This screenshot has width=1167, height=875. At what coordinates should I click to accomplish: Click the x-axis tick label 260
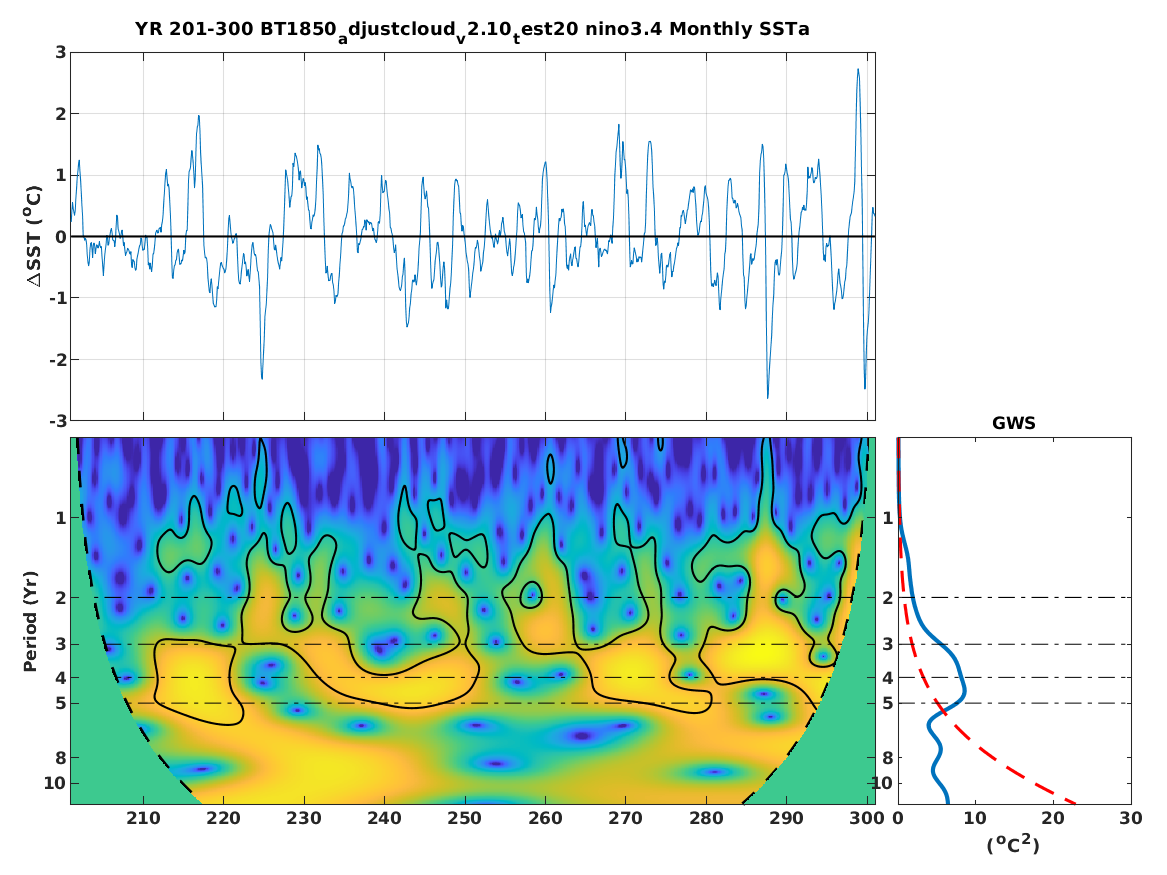click(545, 818)
